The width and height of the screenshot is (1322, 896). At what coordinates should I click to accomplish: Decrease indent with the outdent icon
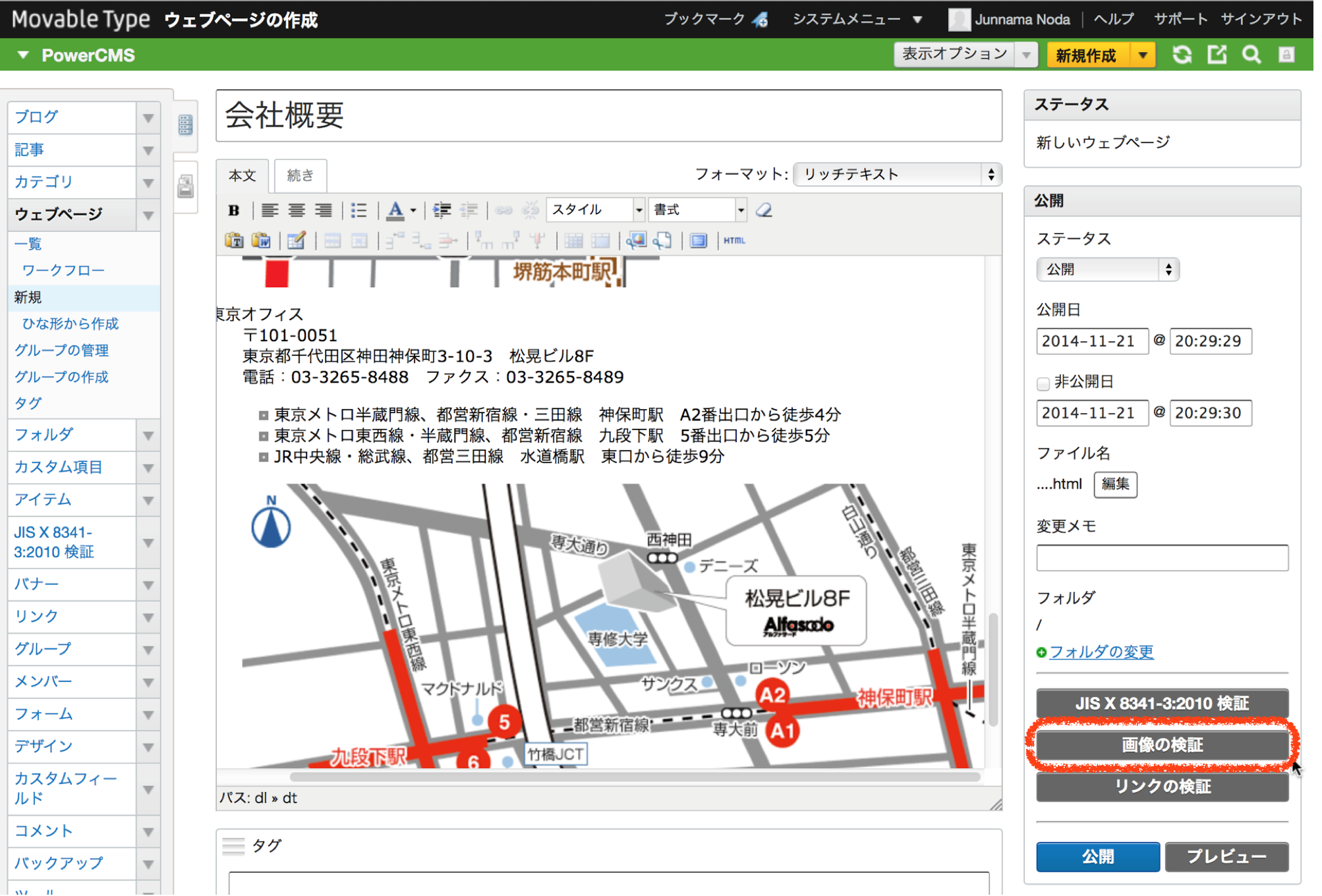(x=469, y=211)
